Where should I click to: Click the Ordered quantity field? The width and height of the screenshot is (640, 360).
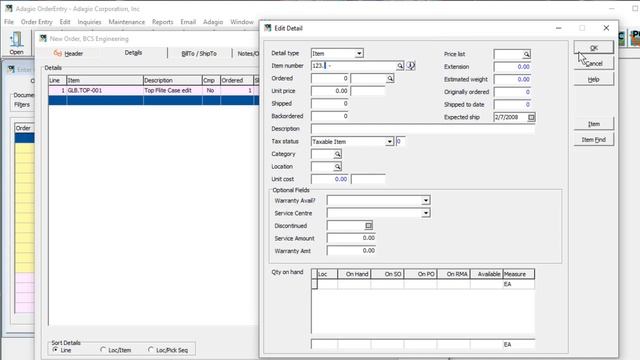tap(330, 78)
